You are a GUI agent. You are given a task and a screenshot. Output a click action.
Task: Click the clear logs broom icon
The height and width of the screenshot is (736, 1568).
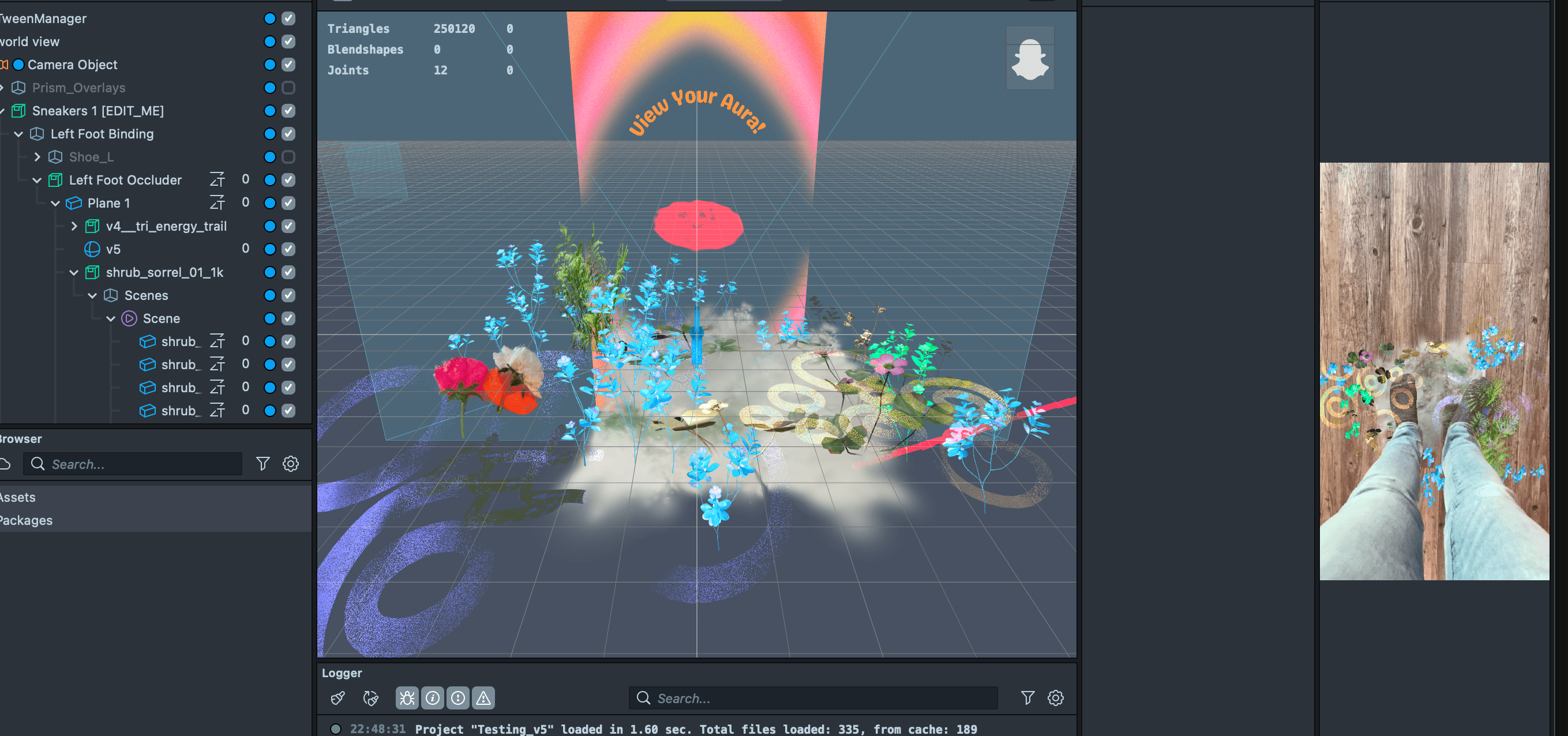[338, 698]
